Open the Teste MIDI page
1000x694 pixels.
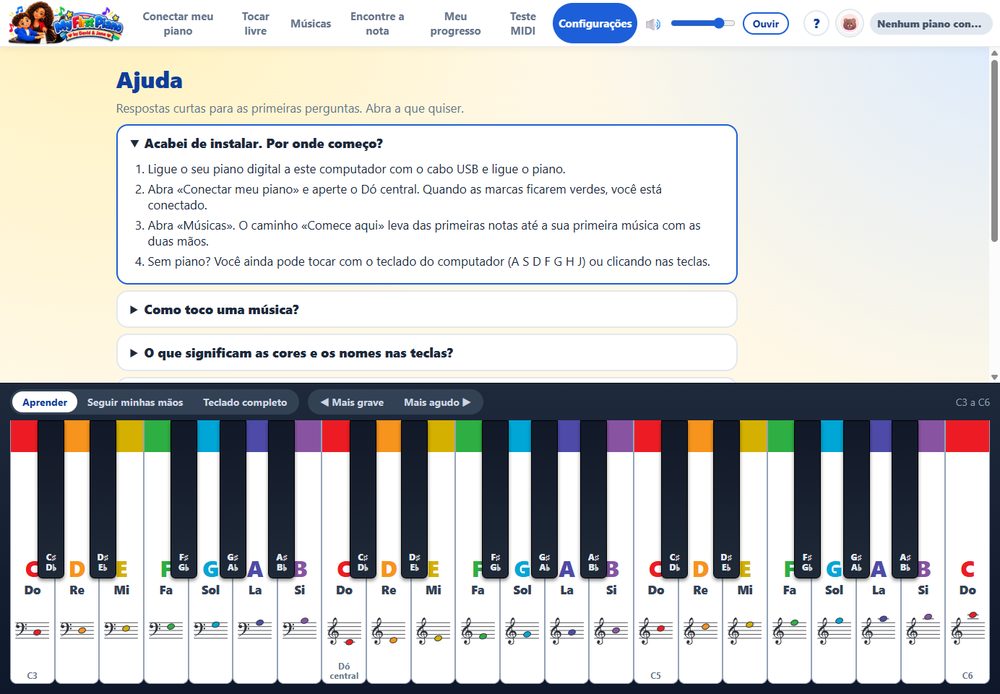point(523,24)
